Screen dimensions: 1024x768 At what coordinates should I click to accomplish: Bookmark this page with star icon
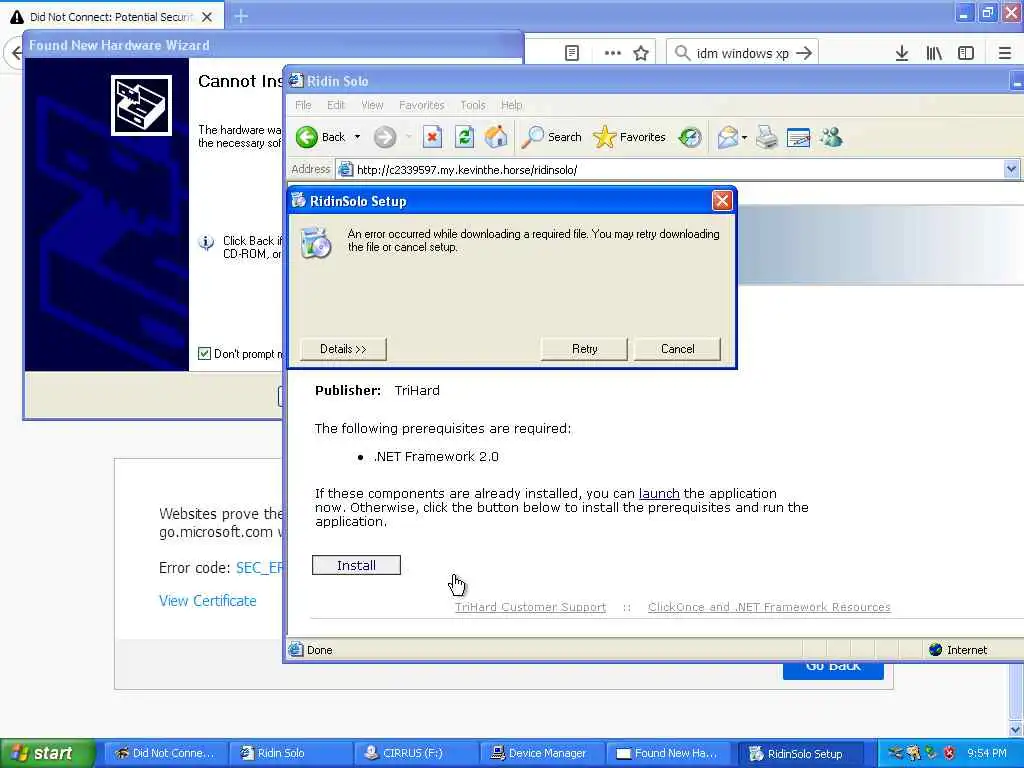click(641, 53)
